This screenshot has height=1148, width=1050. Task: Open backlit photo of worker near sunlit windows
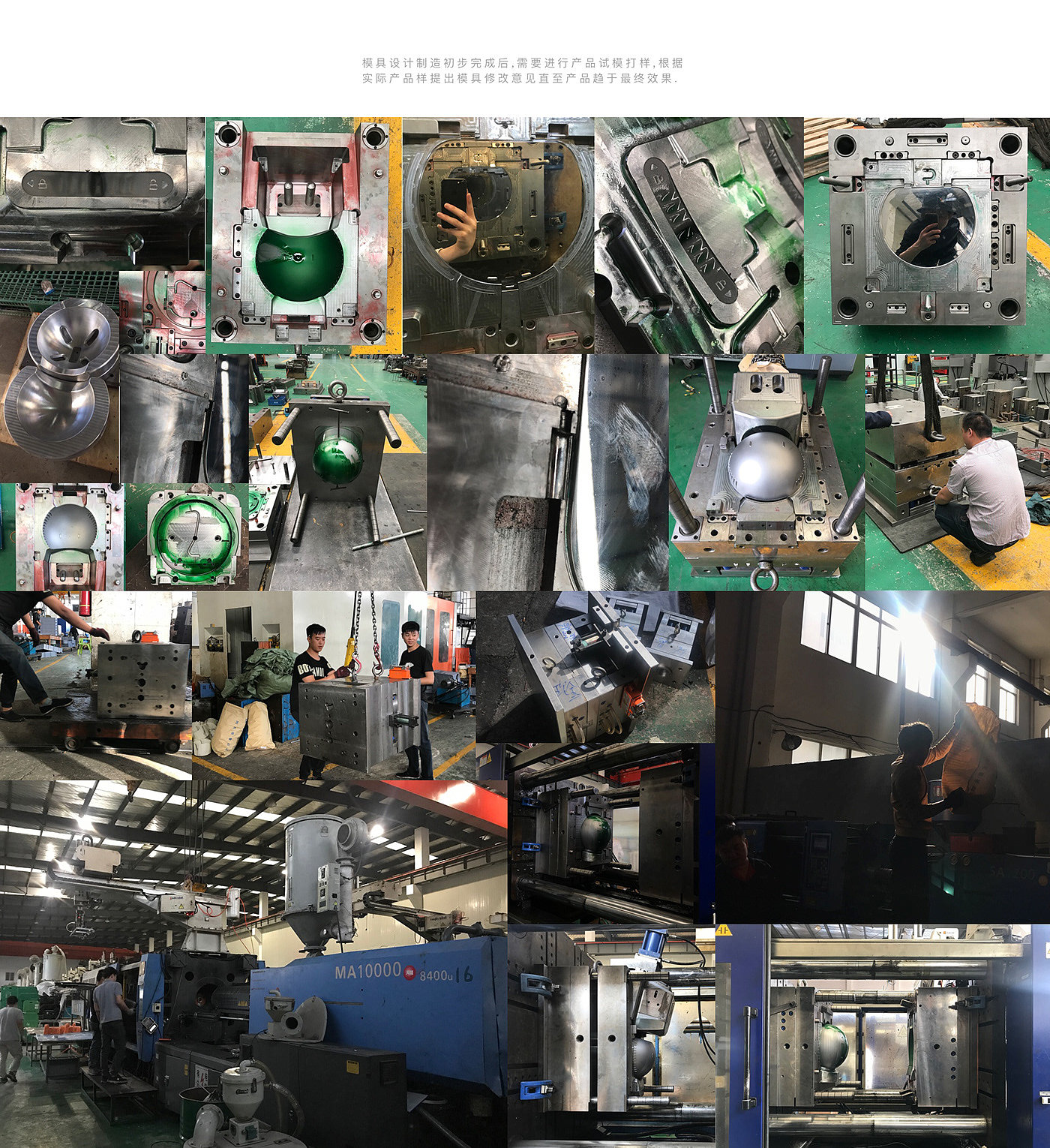883,756
